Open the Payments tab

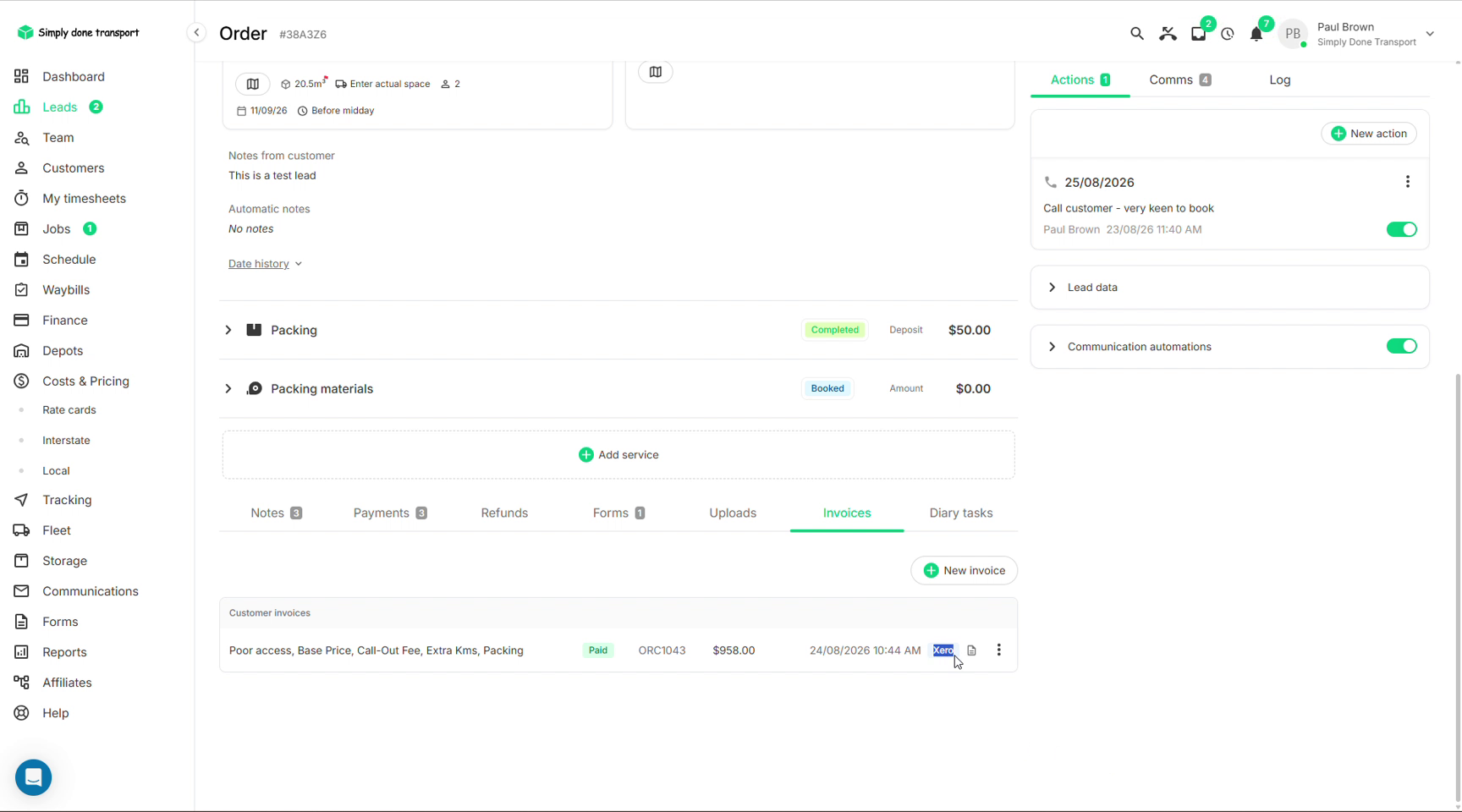[x=390, y=513]
